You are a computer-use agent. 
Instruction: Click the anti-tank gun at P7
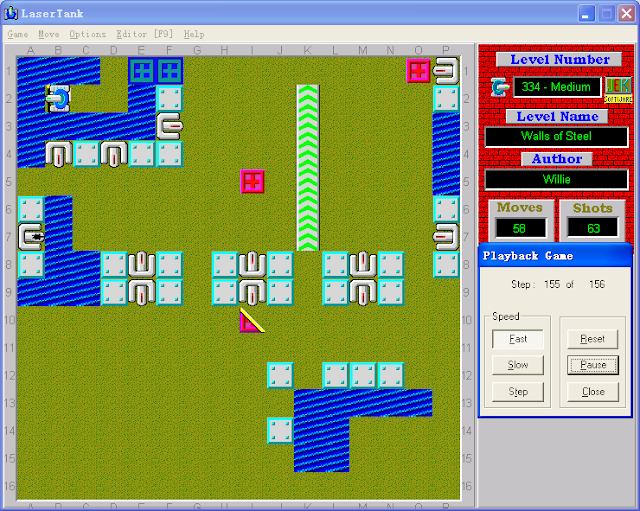pyautogui.click(x=446, y=237)
